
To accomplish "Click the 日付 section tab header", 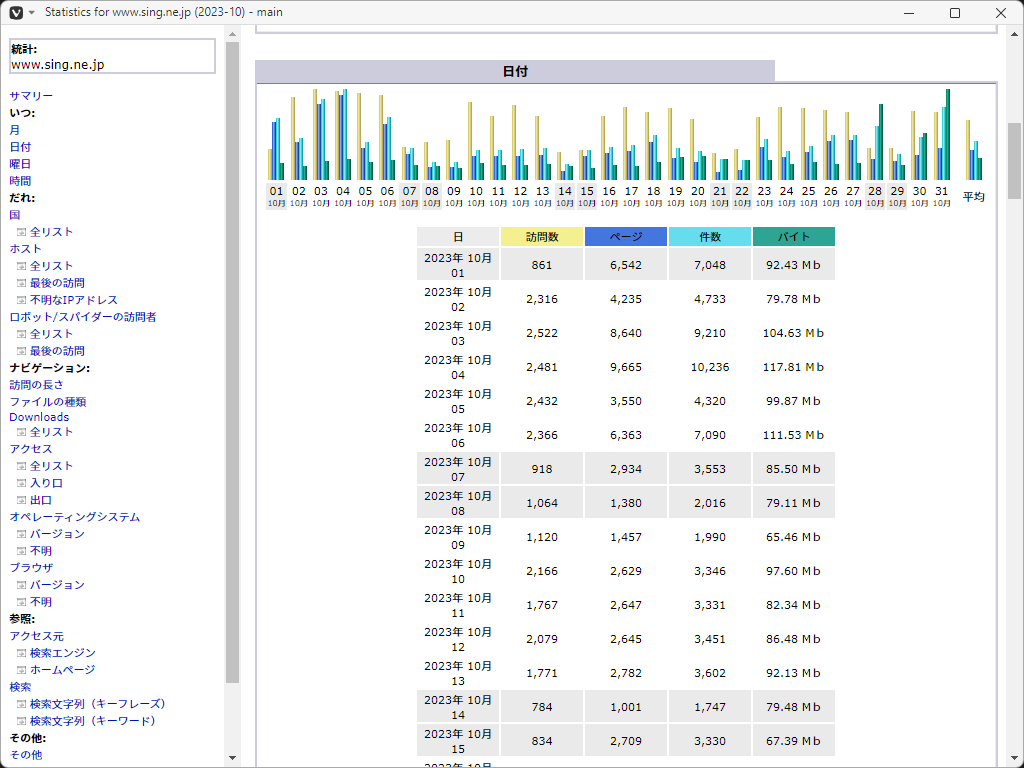I will [x=514, y=72].
